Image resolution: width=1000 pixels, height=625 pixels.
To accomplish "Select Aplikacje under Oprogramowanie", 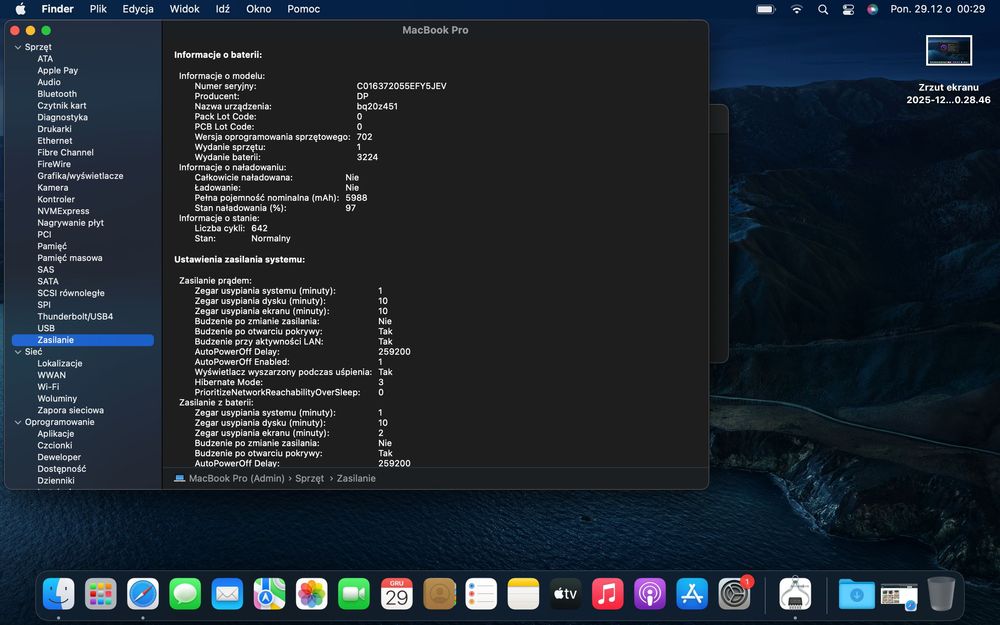I will pos(55,434).
